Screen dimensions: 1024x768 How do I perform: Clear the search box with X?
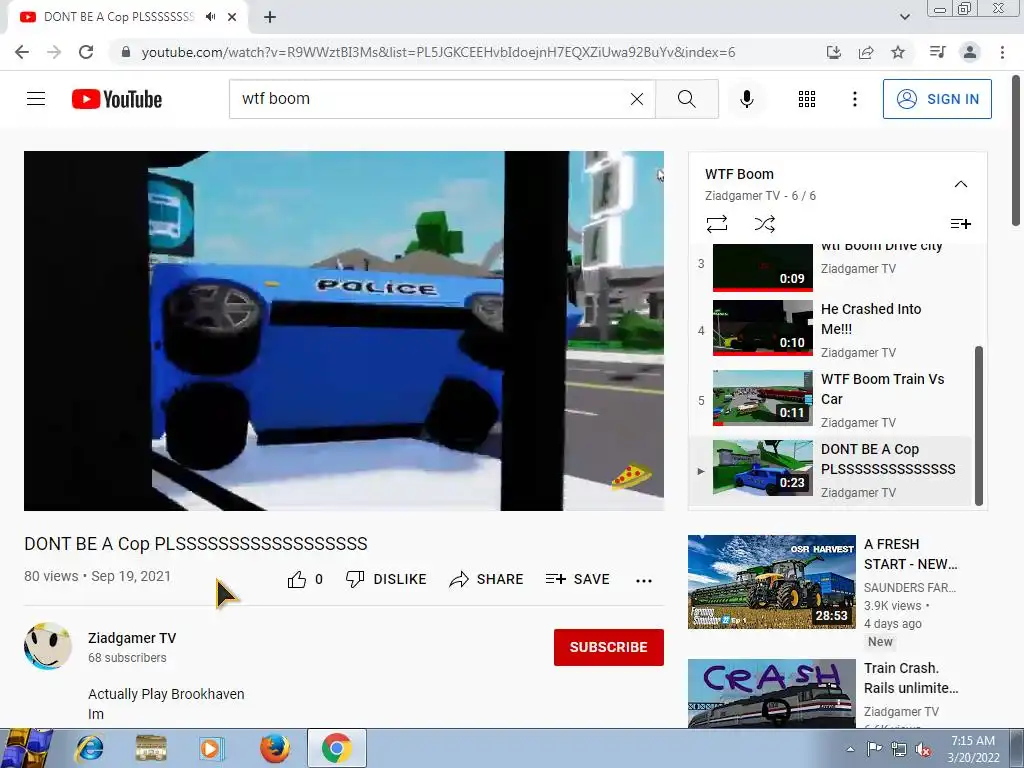coord(637,99)
